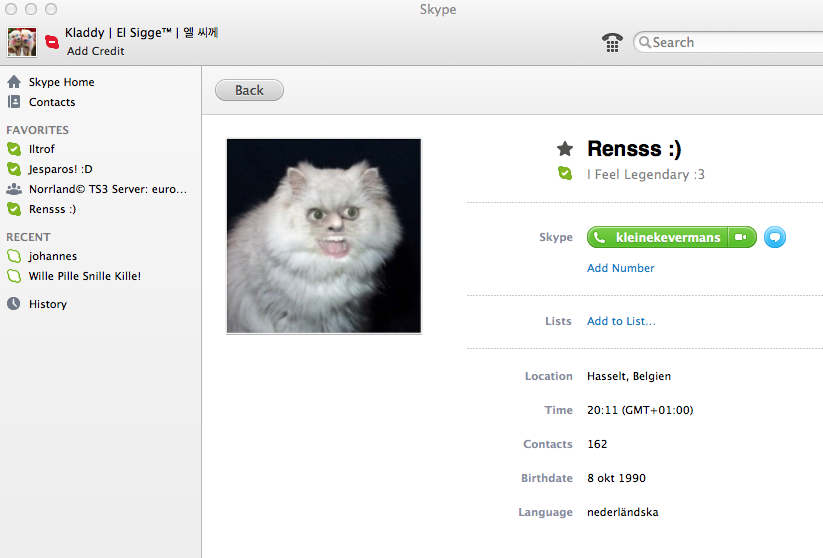Open recent conversation with johannes
Viewport: 823px width, 558px height.
click(x=52, y=256)
